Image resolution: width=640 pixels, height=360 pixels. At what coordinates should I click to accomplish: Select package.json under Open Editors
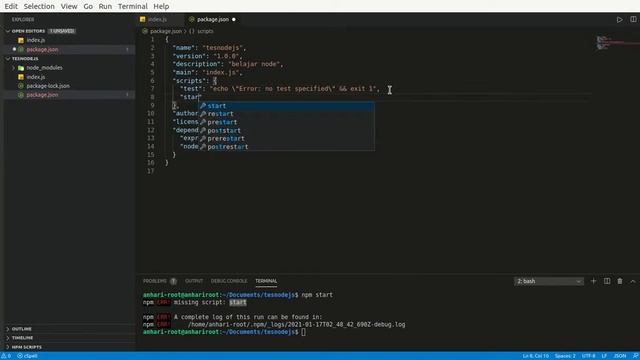(x=42, y=49)
